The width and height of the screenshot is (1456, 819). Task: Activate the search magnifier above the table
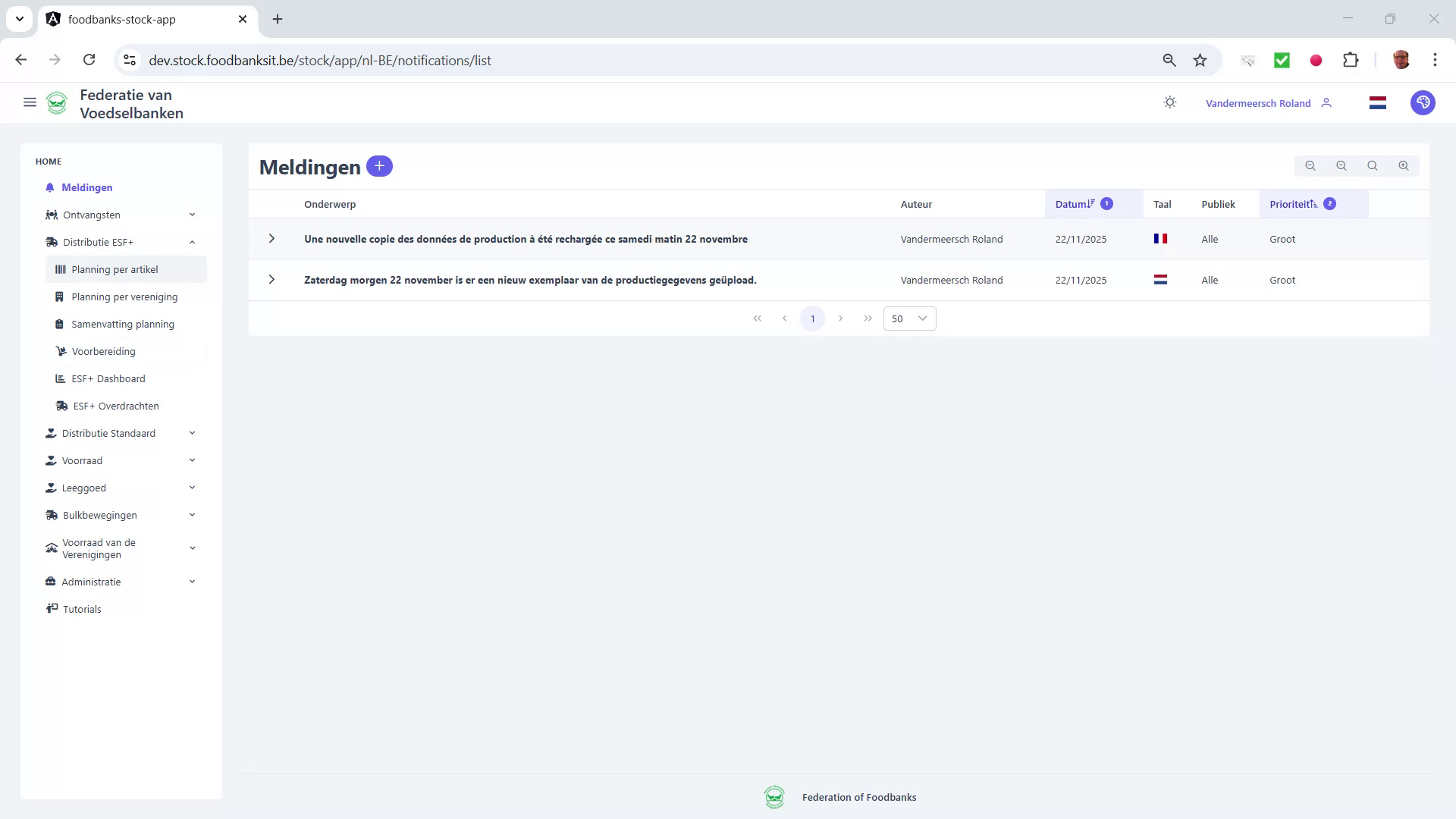click(x=1373, y=165)
